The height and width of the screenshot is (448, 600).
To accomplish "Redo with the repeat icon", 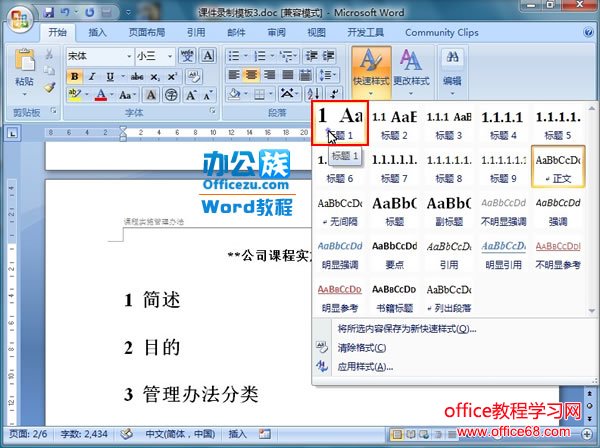I will [x=90, y=13].
